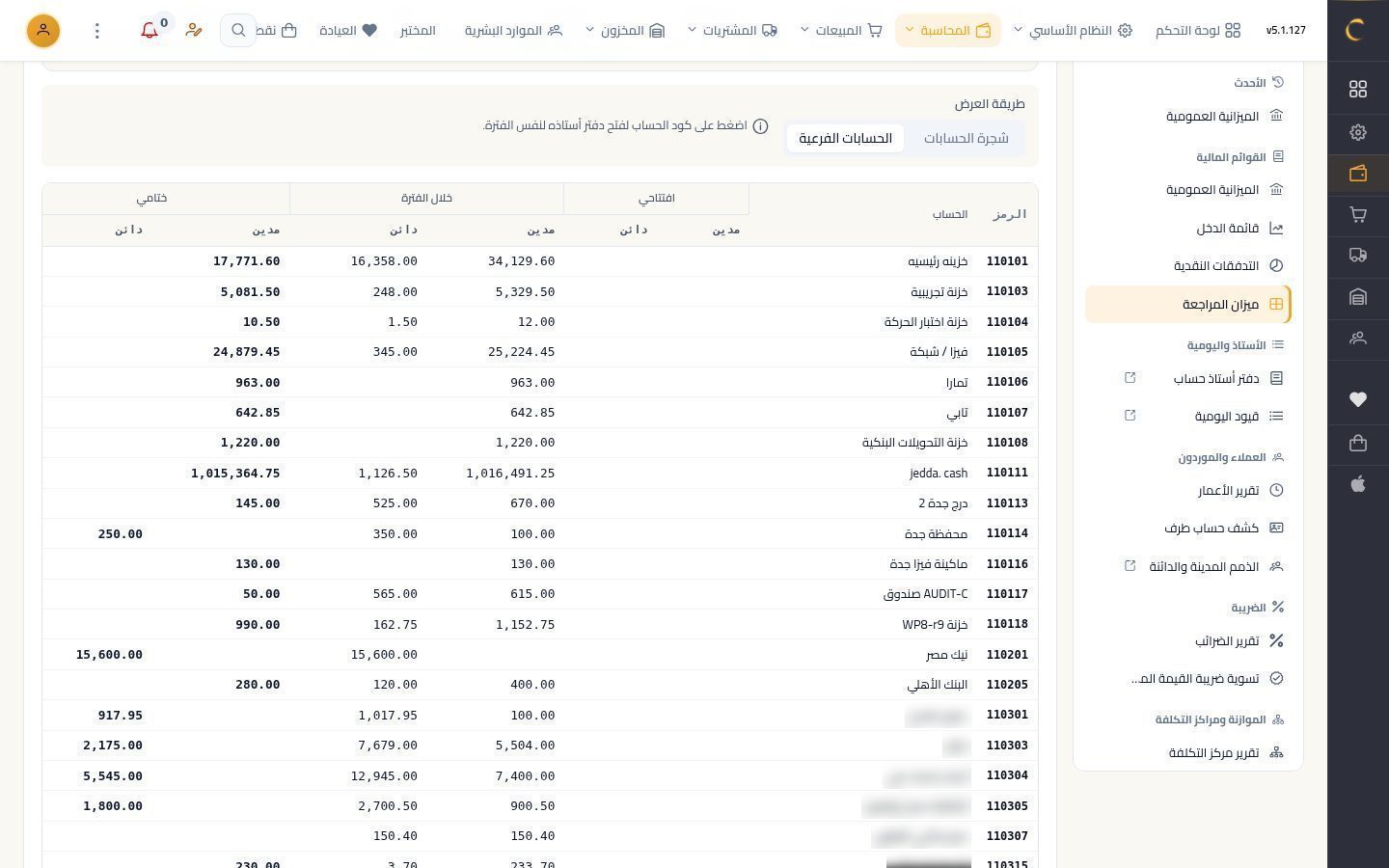Click account code 110111
This screenshot has height=868, width=1389.
[1007, 473]
